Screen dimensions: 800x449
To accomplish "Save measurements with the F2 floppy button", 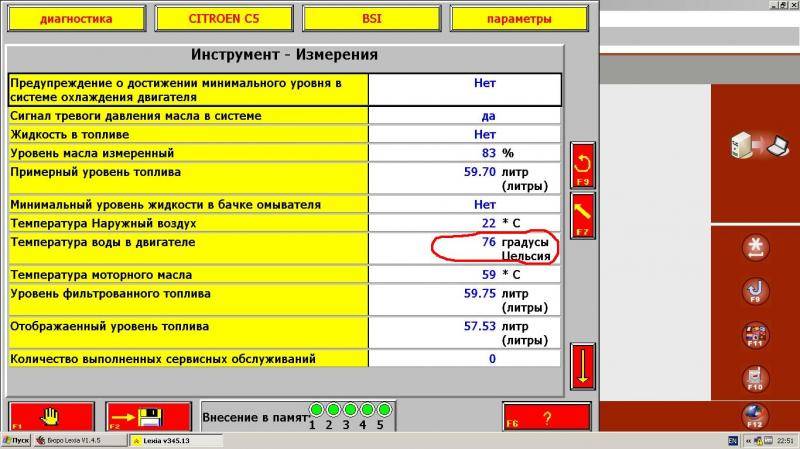I will (147, 416).
